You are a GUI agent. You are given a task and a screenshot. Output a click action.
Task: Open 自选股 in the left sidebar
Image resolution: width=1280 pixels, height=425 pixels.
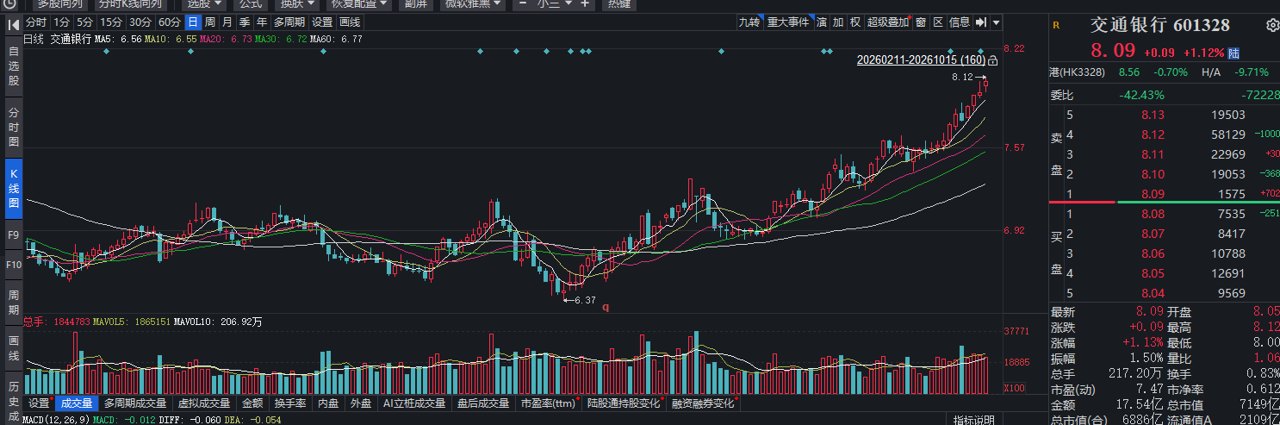[13, 65]
